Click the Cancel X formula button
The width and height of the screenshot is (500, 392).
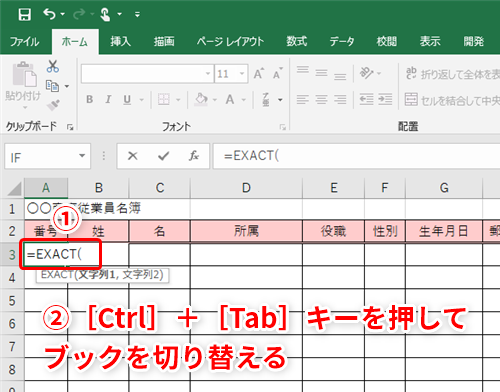133,156
